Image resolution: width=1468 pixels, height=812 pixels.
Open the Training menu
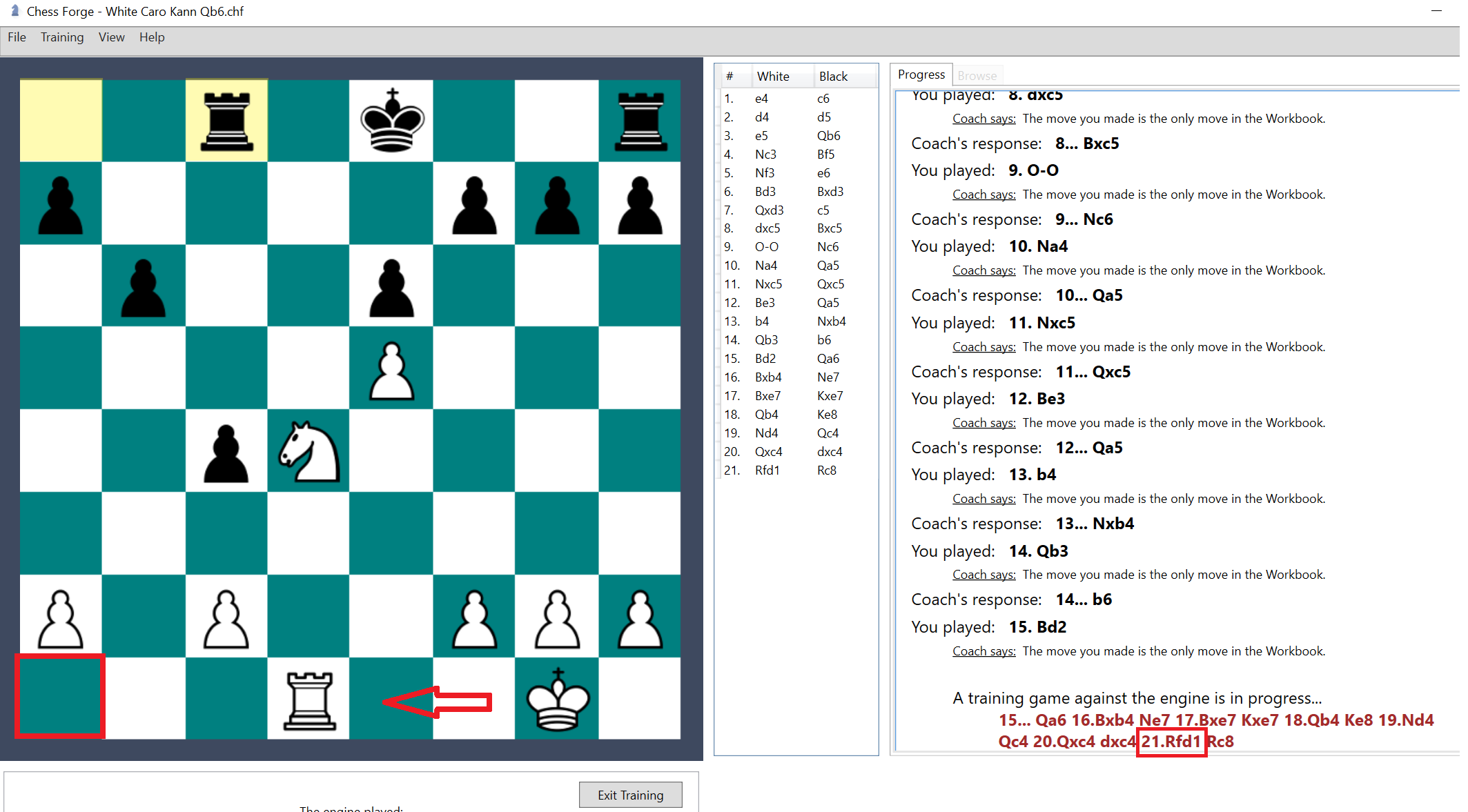click(x=61, y=37)
